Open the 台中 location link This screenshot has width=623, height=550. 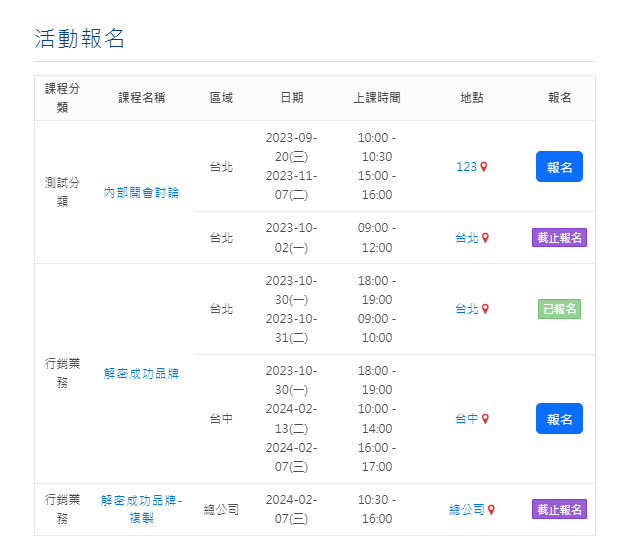click(x=466, y=419)
